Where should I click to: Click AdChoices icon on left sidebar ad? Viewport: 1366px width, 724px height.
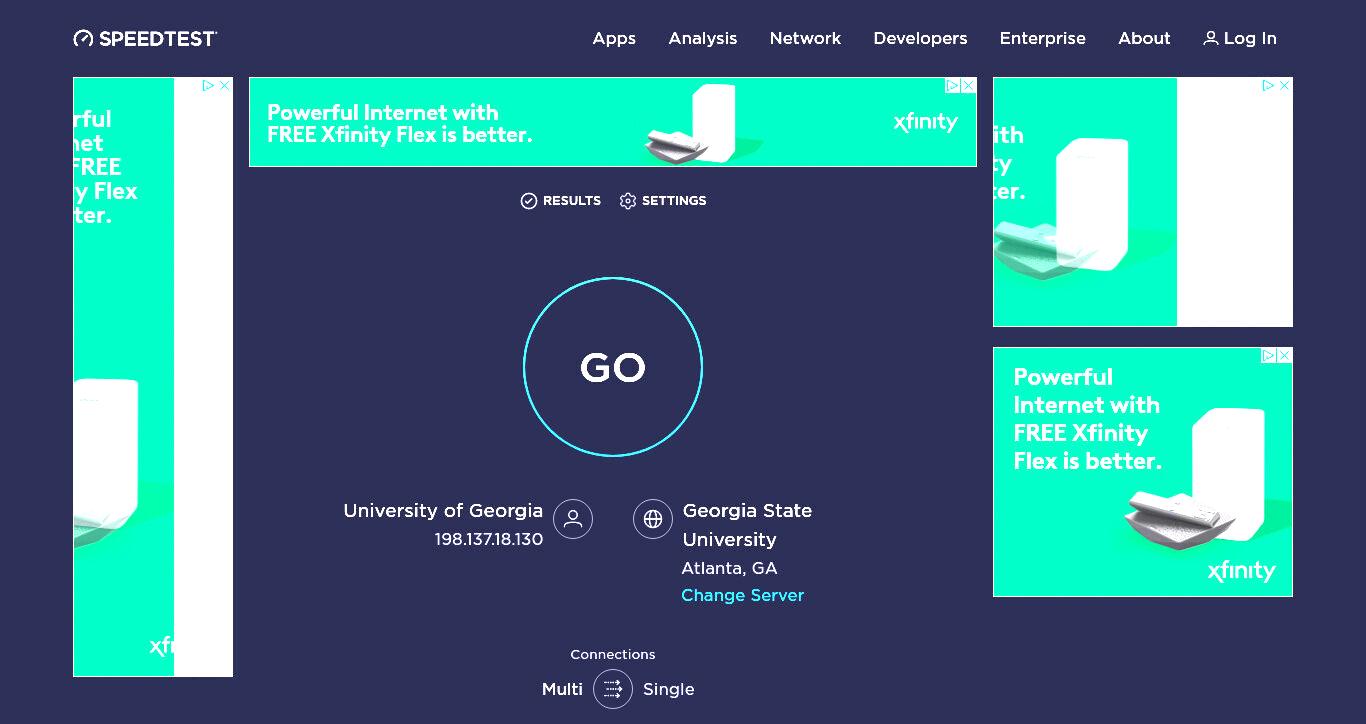(209, 86)
